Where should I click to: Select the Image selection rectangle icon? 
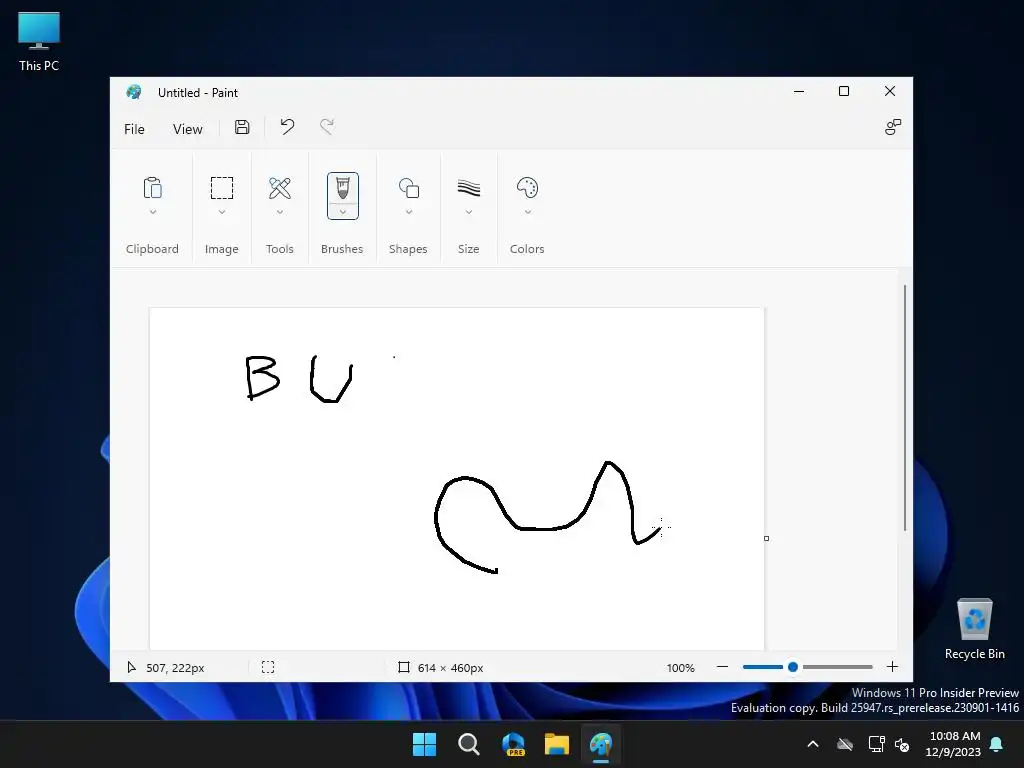(221, 188)
